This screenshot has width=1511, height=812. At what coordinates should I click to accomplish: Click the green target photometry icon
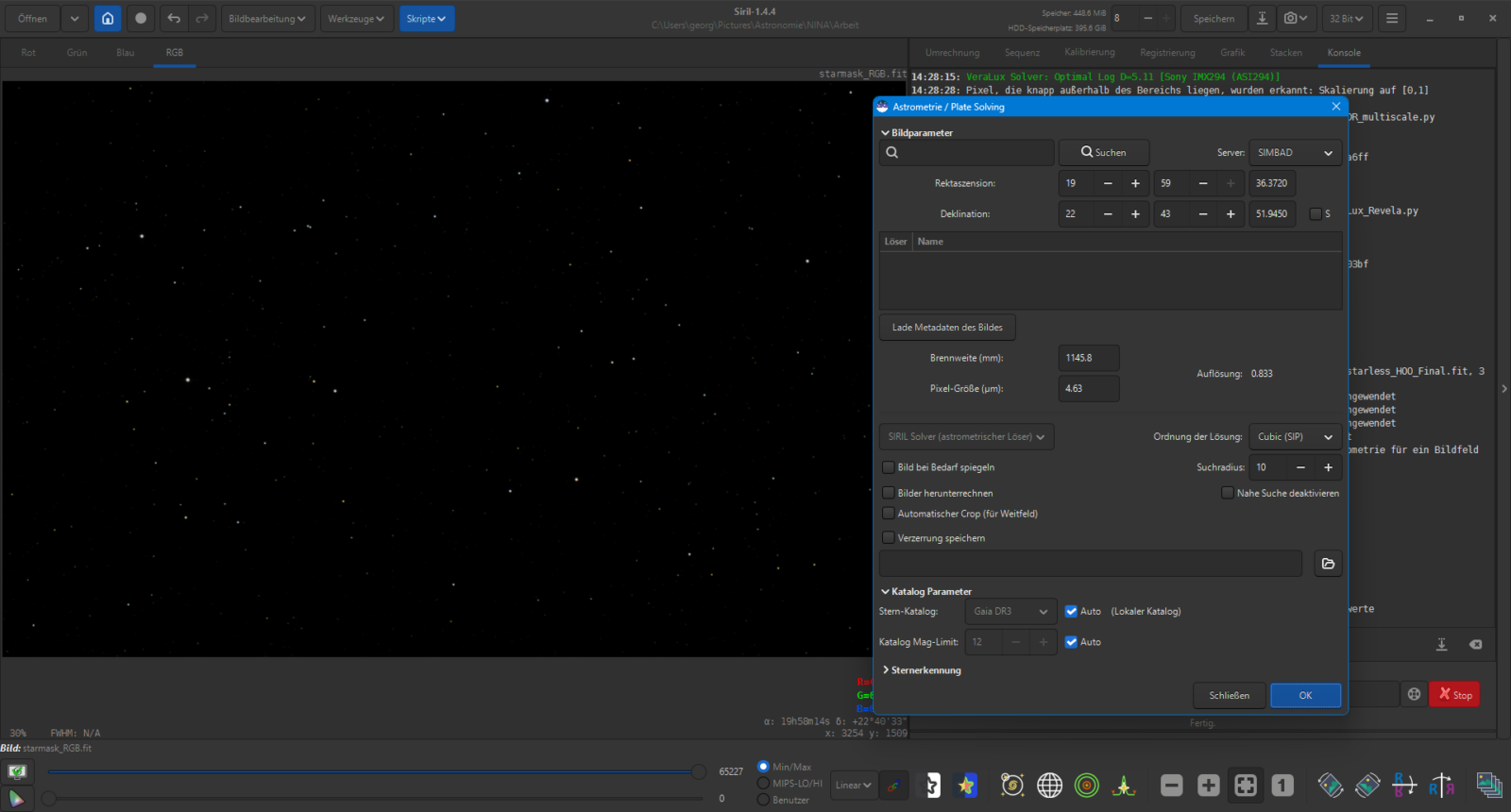1087,786
